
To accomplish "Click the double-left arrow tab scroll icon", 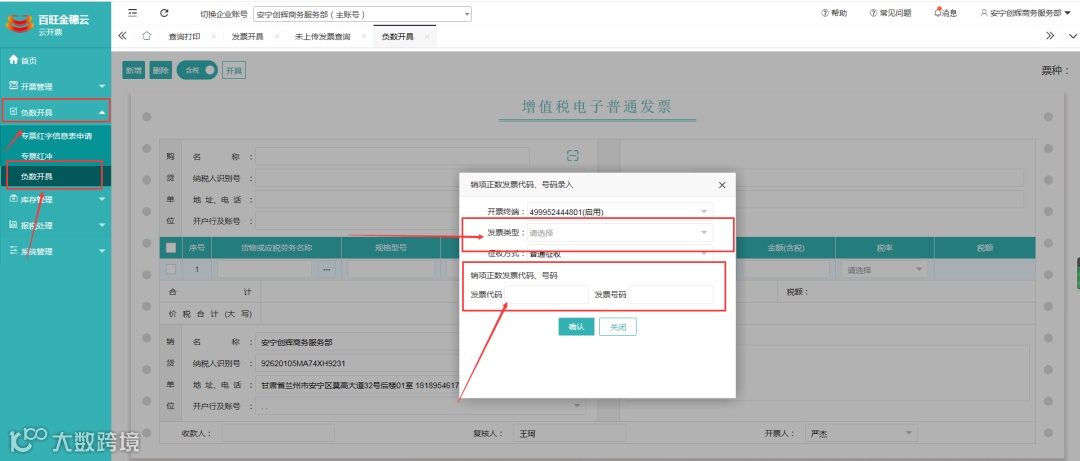I will click(123, 36).
